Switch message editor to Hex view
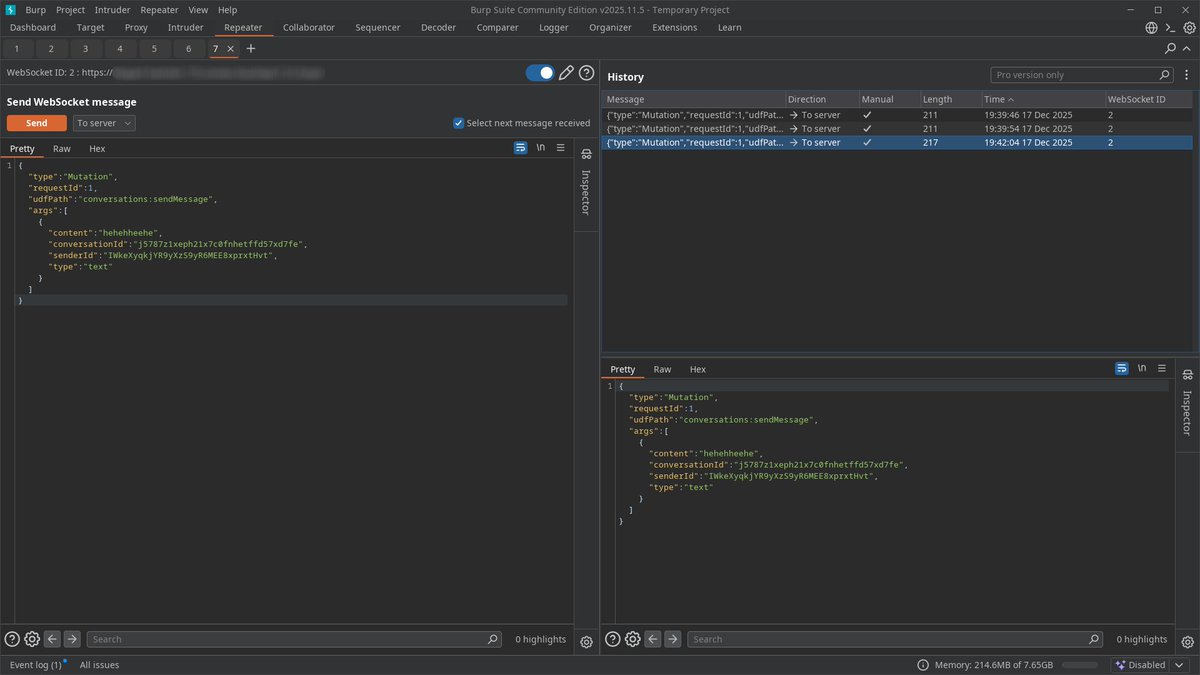The width and height of the screenshot is (1200, 675). point(97,148)
